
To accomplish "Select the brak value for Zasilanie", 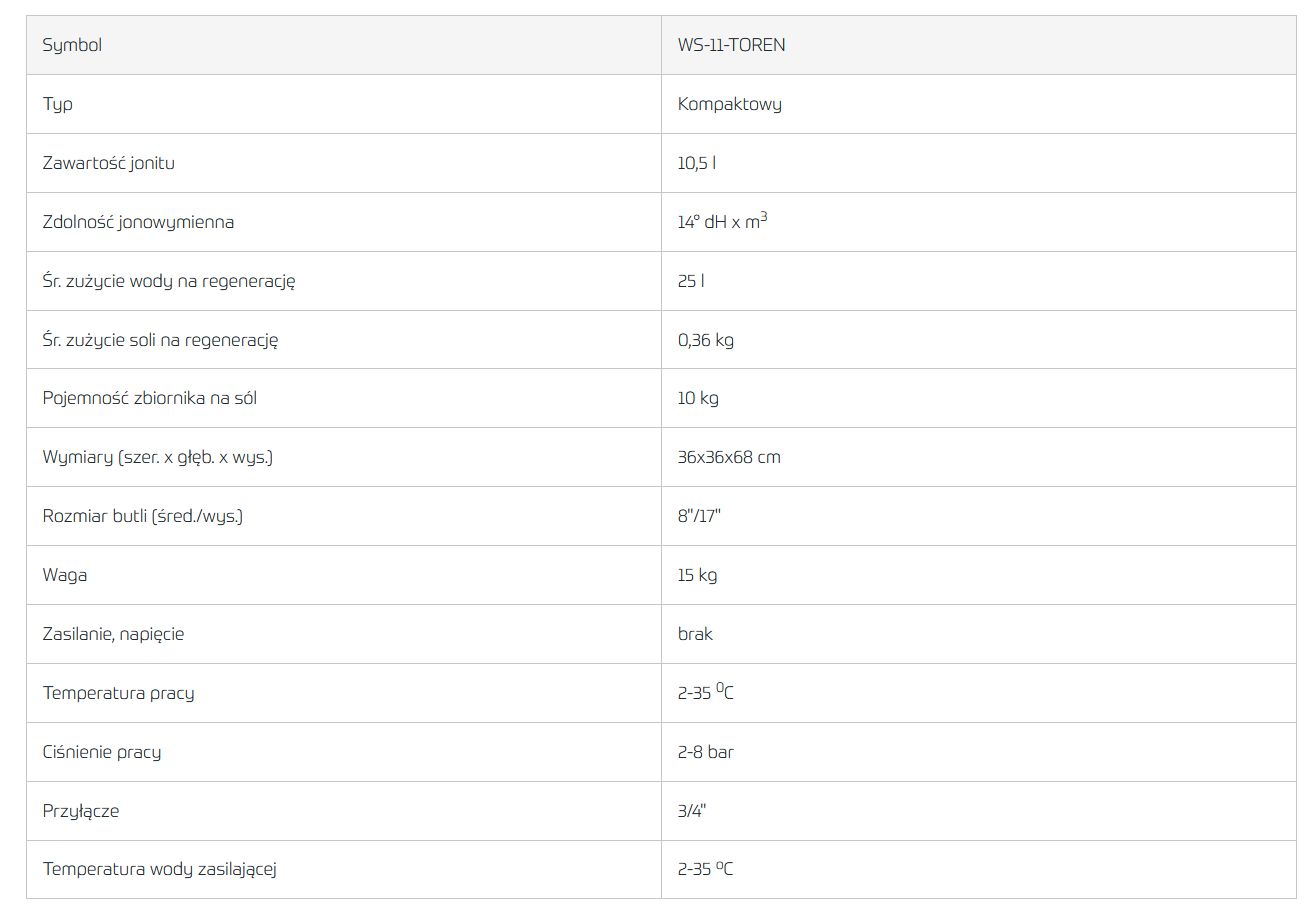I will (x=695, y=634).
